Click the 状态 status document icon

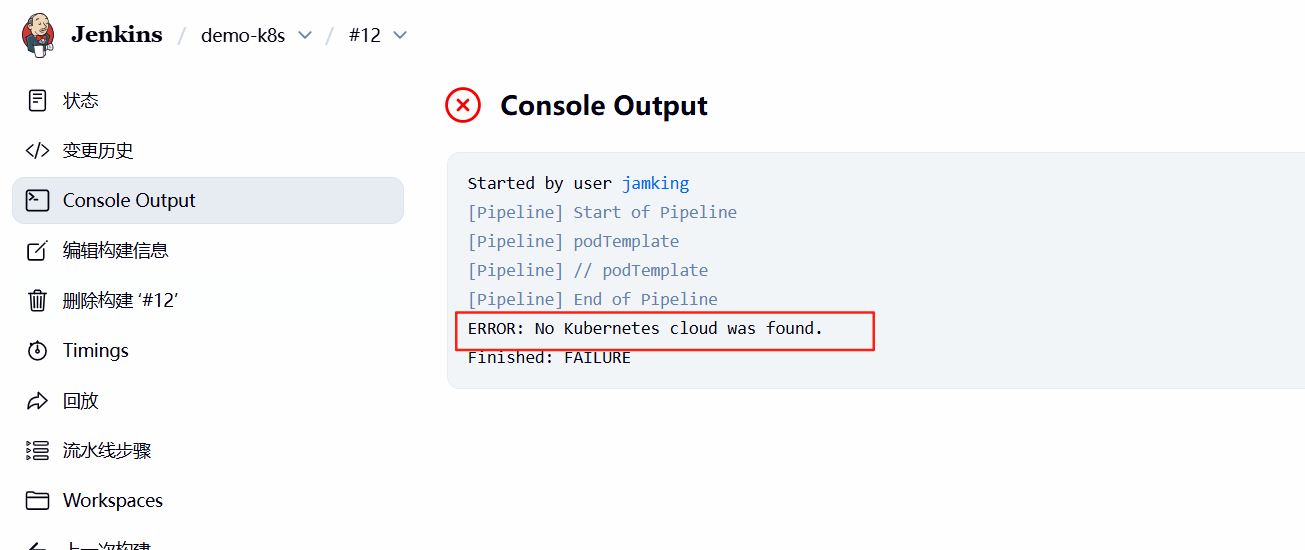(x=37, y=100)
